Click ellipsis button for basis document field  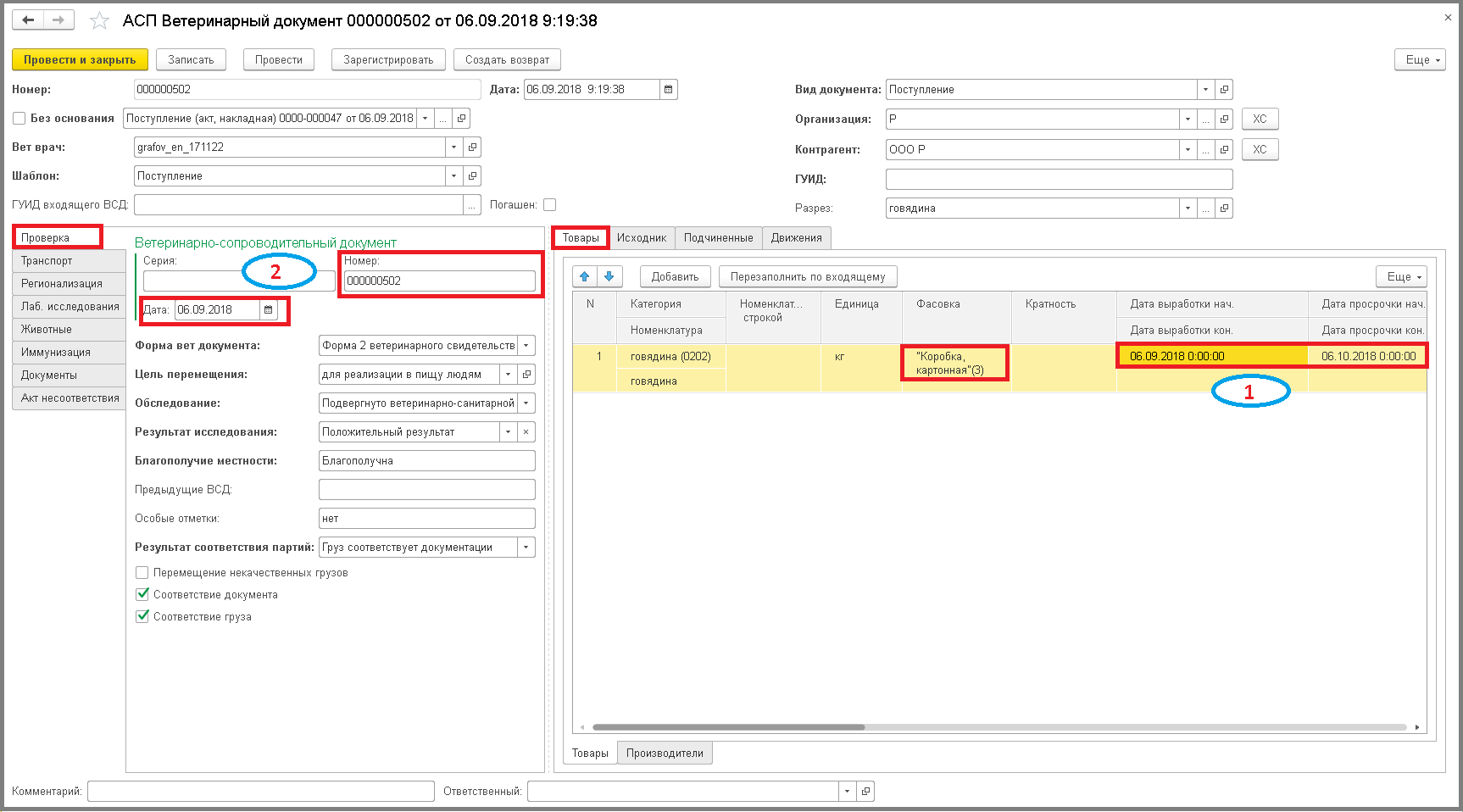(x=442, y=119)
